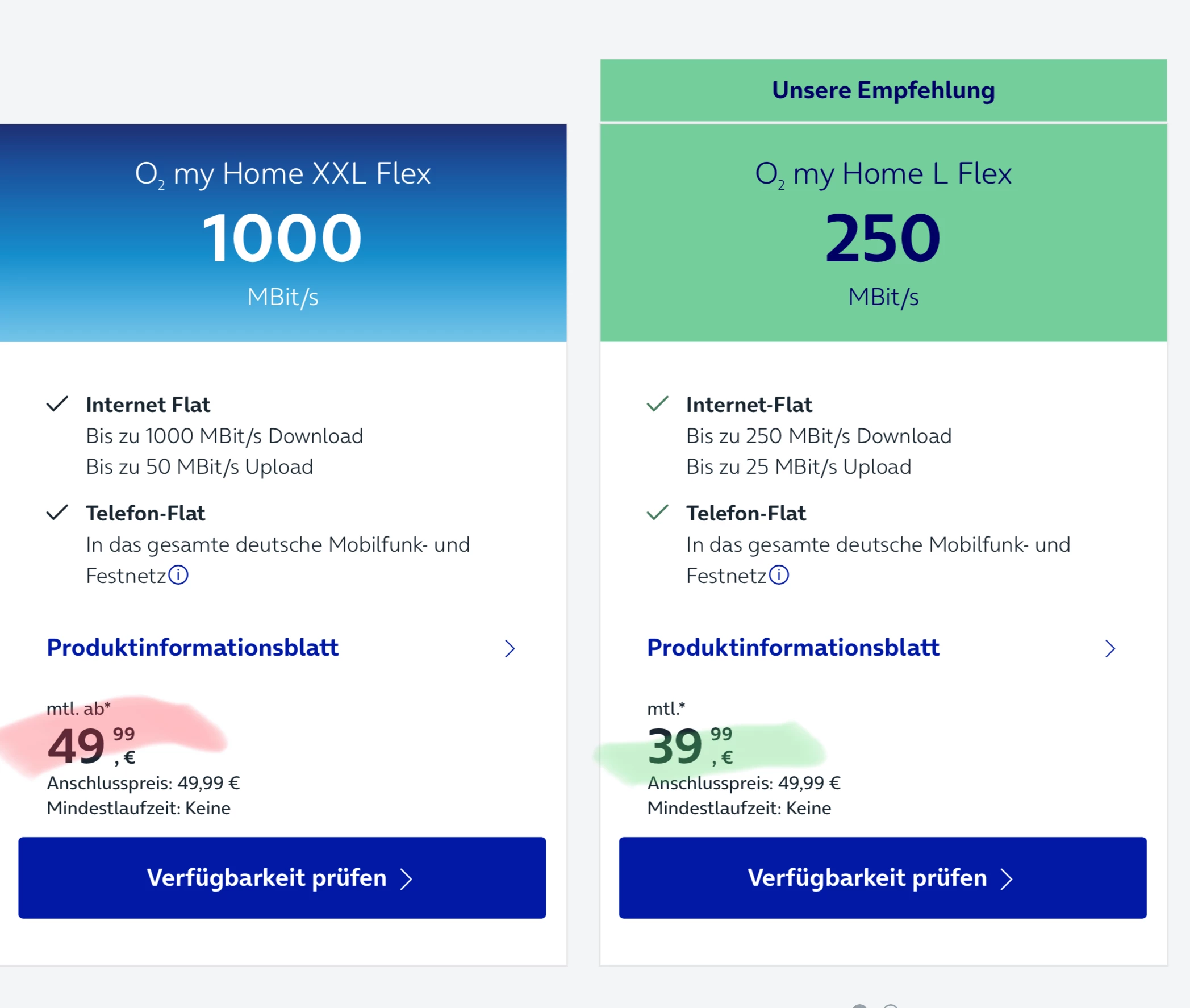Click the 39,99 € monthly price
The width and height of the screenshot is (1190, 1008).
tap(690, 746)
